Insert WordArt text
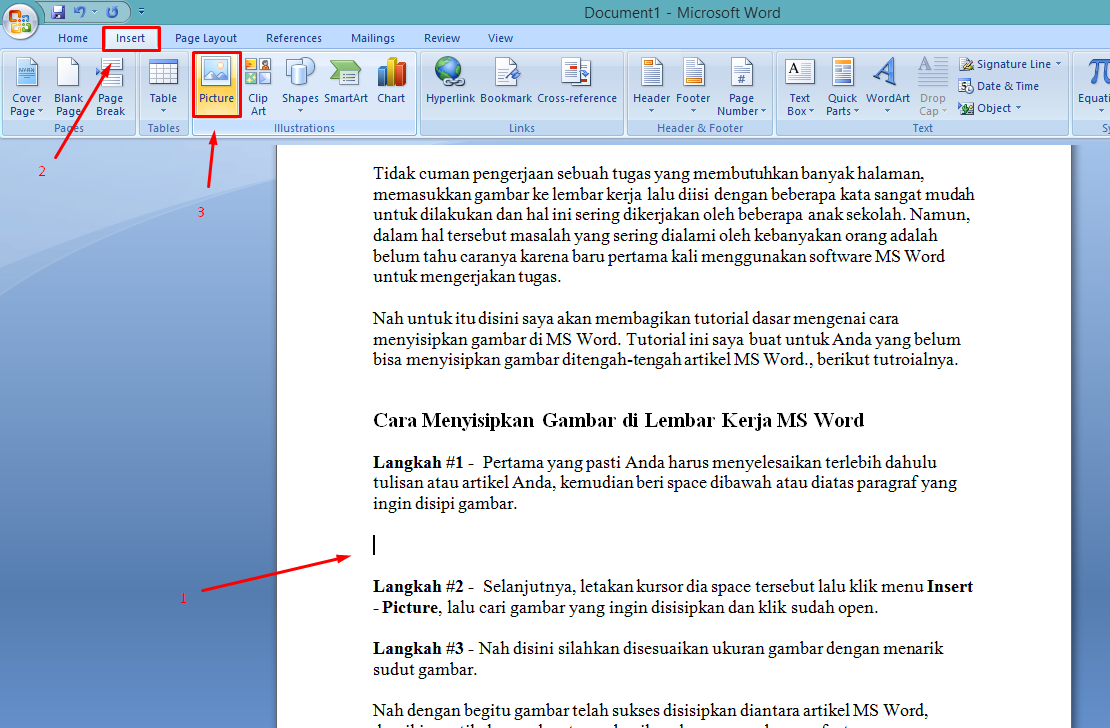 tap(888, 86)
